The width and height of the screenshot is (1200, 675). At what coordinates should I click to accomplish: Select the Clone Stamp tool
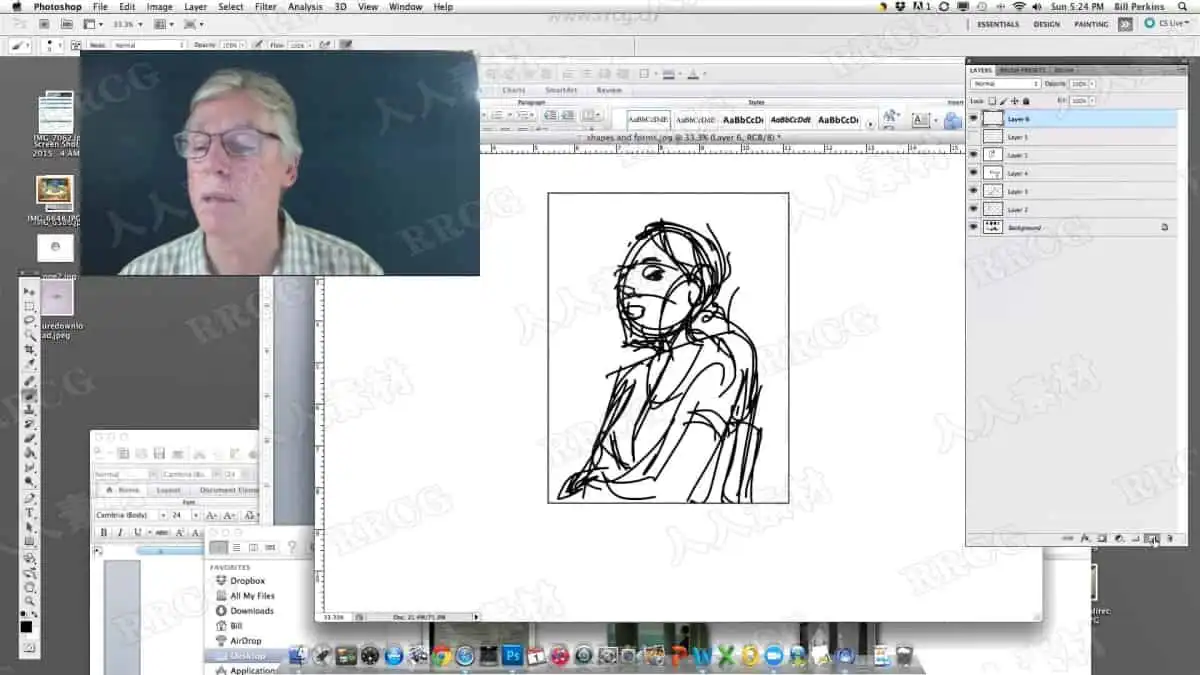point(29,408)
